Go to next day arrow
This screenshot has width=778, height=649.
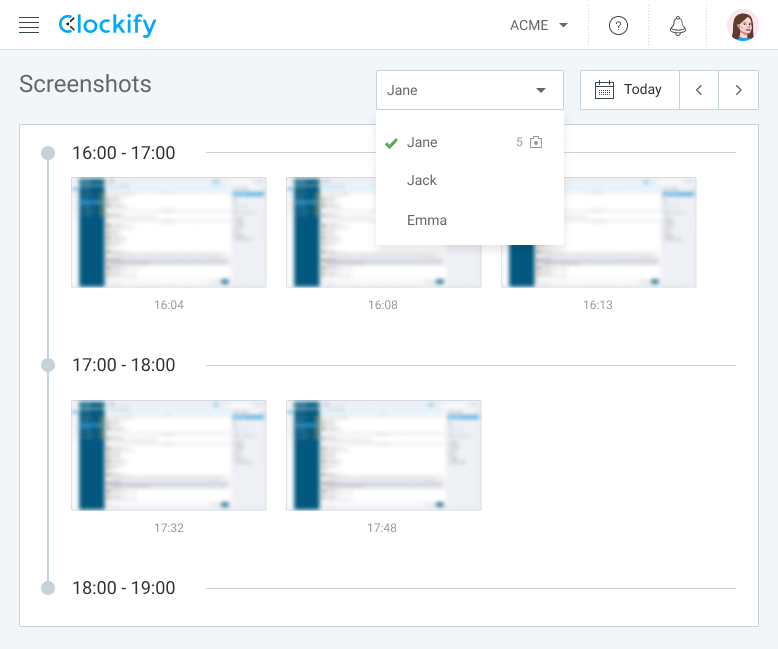[x=739, y=90]
